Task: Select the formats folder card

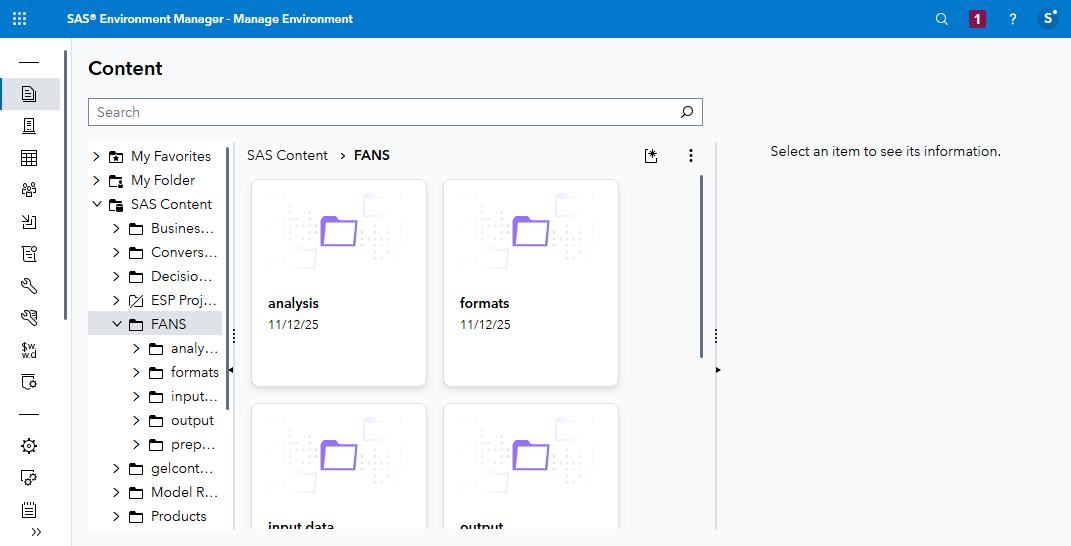Action: pos(531,283)
